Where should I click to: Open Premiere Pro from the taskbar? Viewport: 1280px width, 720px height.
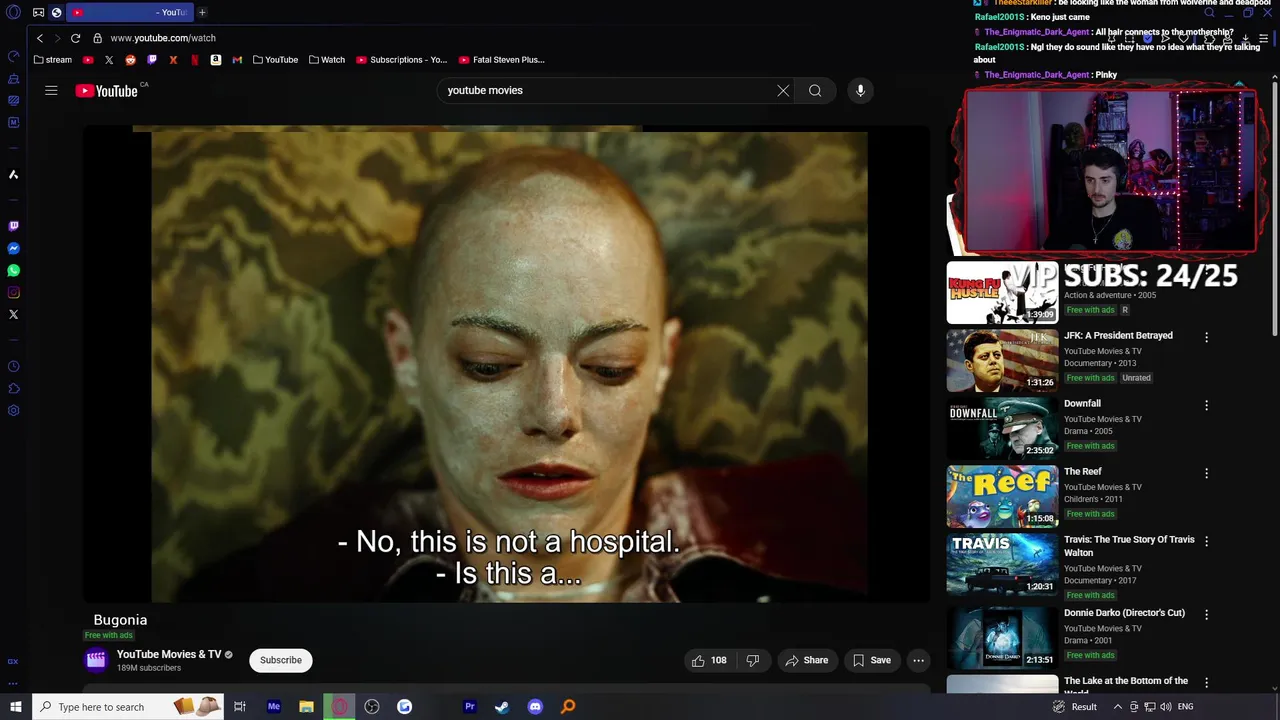[469, 707]
